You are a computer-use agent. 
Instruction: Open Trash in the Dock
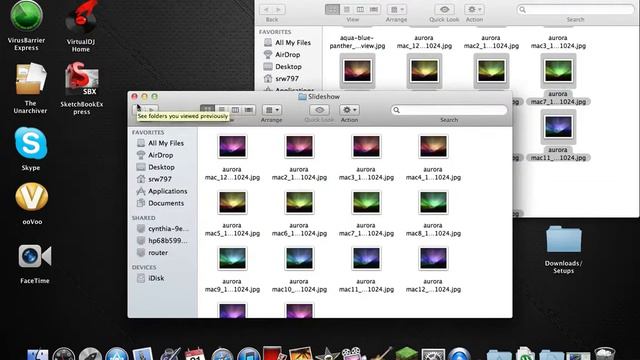click(x=604, y=354)
